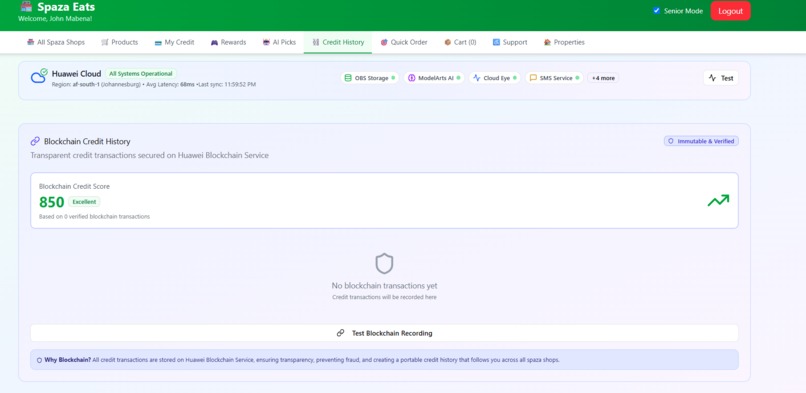View the Cart (0) tab
Image resolution: width=806 pixels, height=393 pixels.
click(x=460, y=42)
